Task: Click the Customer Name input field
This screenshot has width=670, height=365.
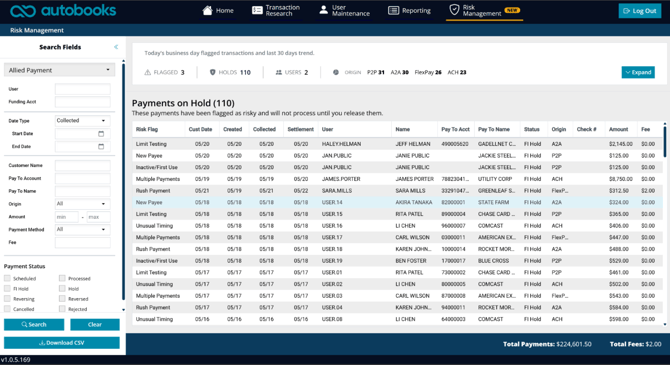Action: click(x=82, y=165)
